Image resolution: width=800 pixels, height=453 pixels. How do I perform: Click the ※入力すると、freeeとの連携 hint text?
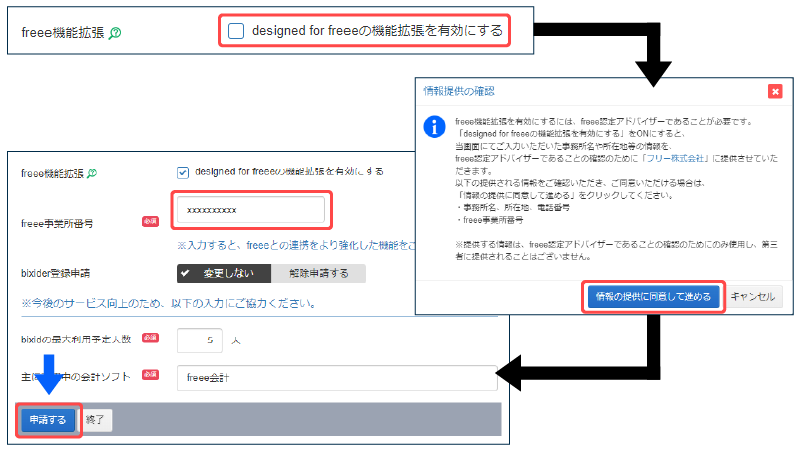(297, 245)
